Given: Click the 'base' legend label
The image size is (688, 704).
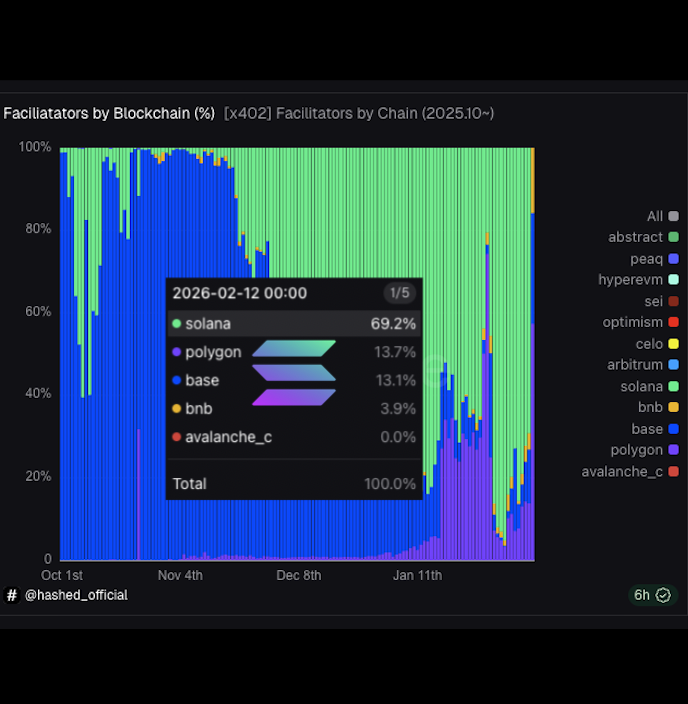Looking at the screenshot, I should [647, 429].
